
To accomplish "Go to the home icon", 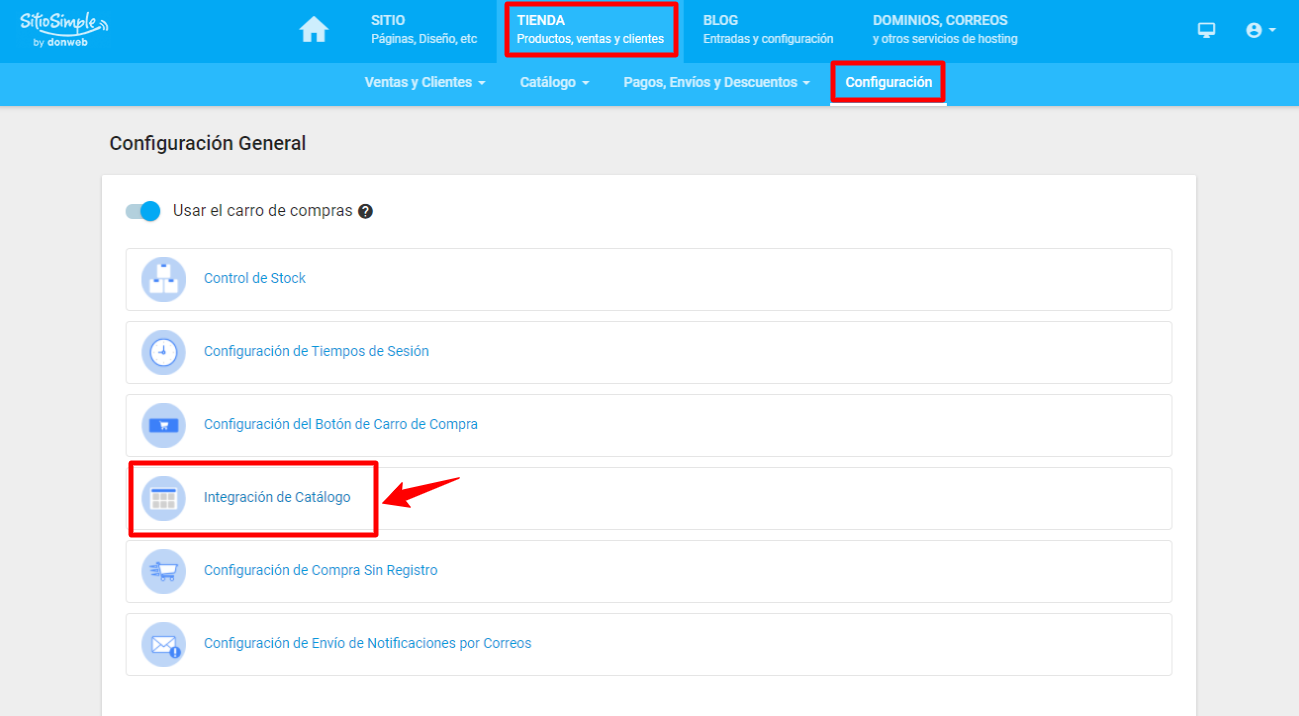I will 314,31.
